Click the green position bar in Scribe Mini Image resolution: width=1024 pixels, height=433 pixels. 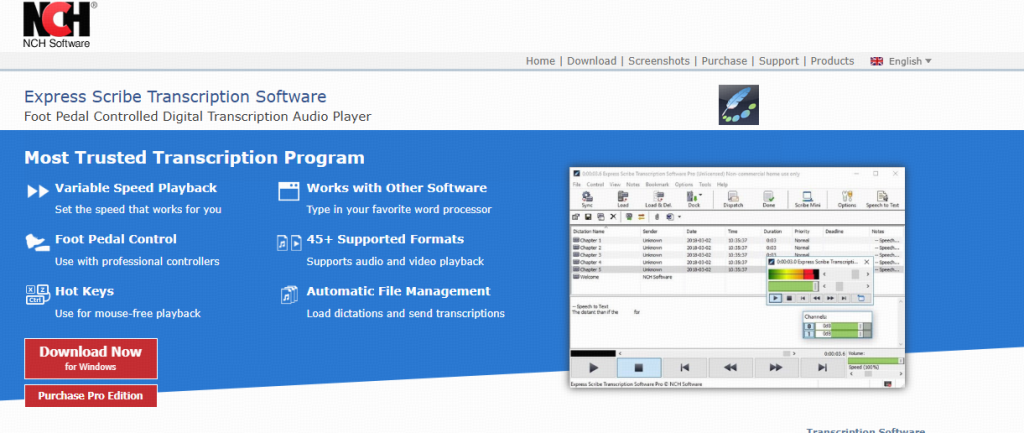pos(793,286)
